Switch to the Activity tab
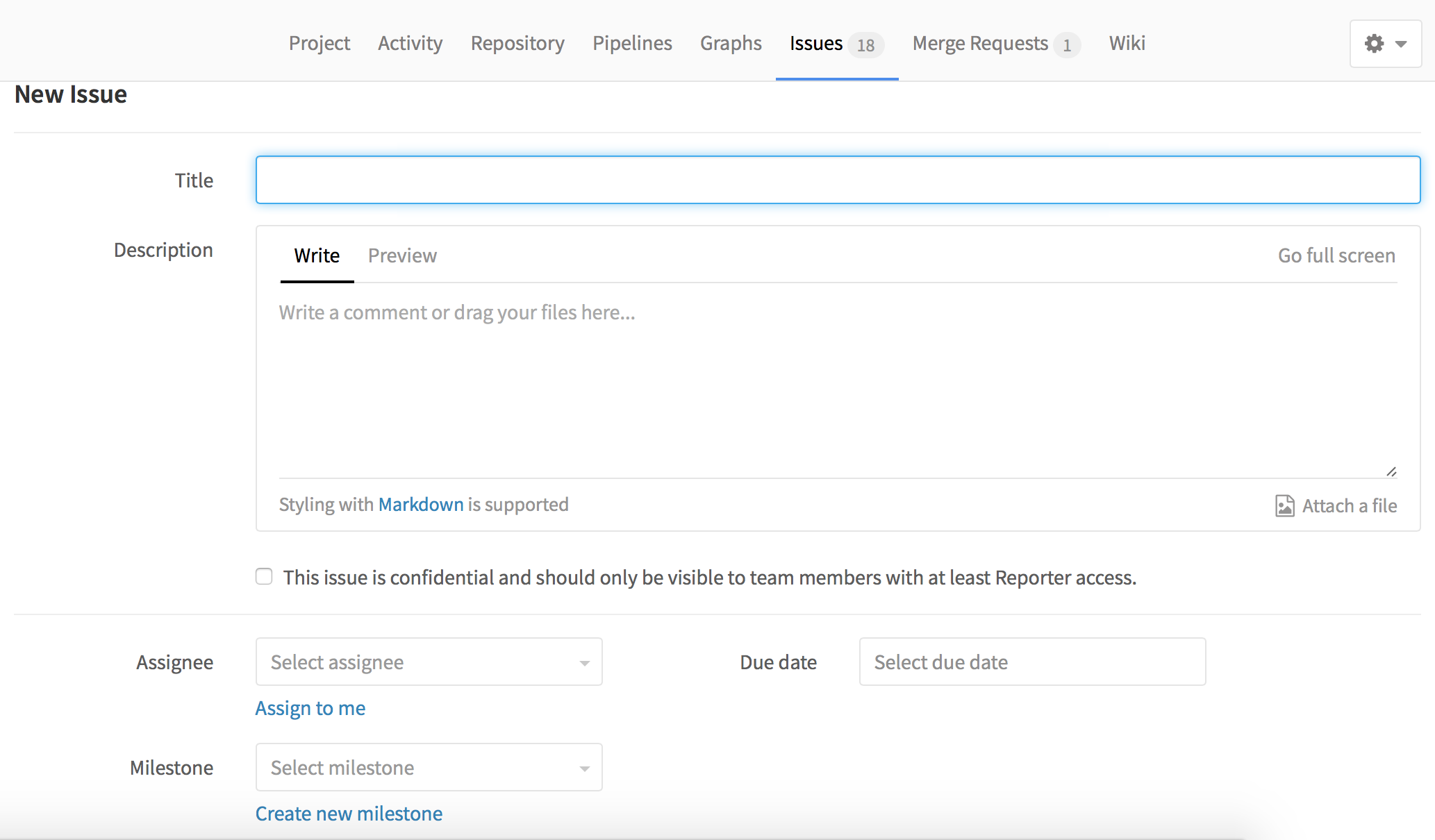The height and width of the screenshot is (840, 1435). pos(410,43)
